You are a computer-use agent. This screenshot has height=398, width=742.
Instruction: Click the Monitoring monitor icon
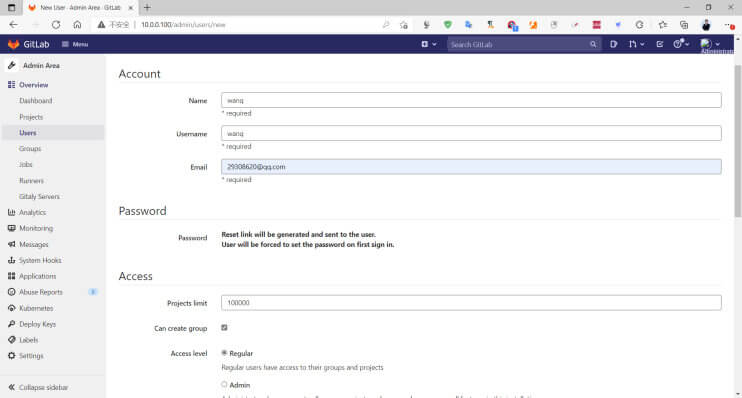pyautogui.click(x=11, y=228)
